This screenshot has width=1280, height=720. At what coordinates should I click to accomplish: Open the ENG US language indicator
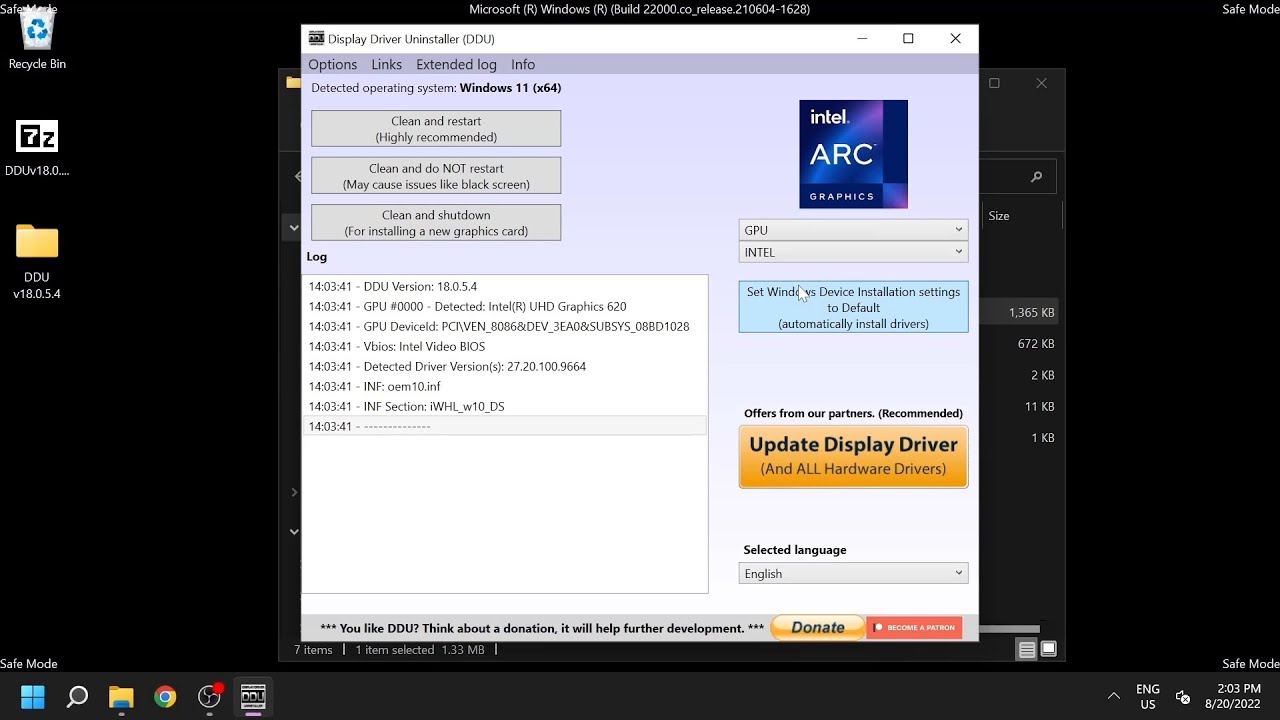[x=1148, y=697]
